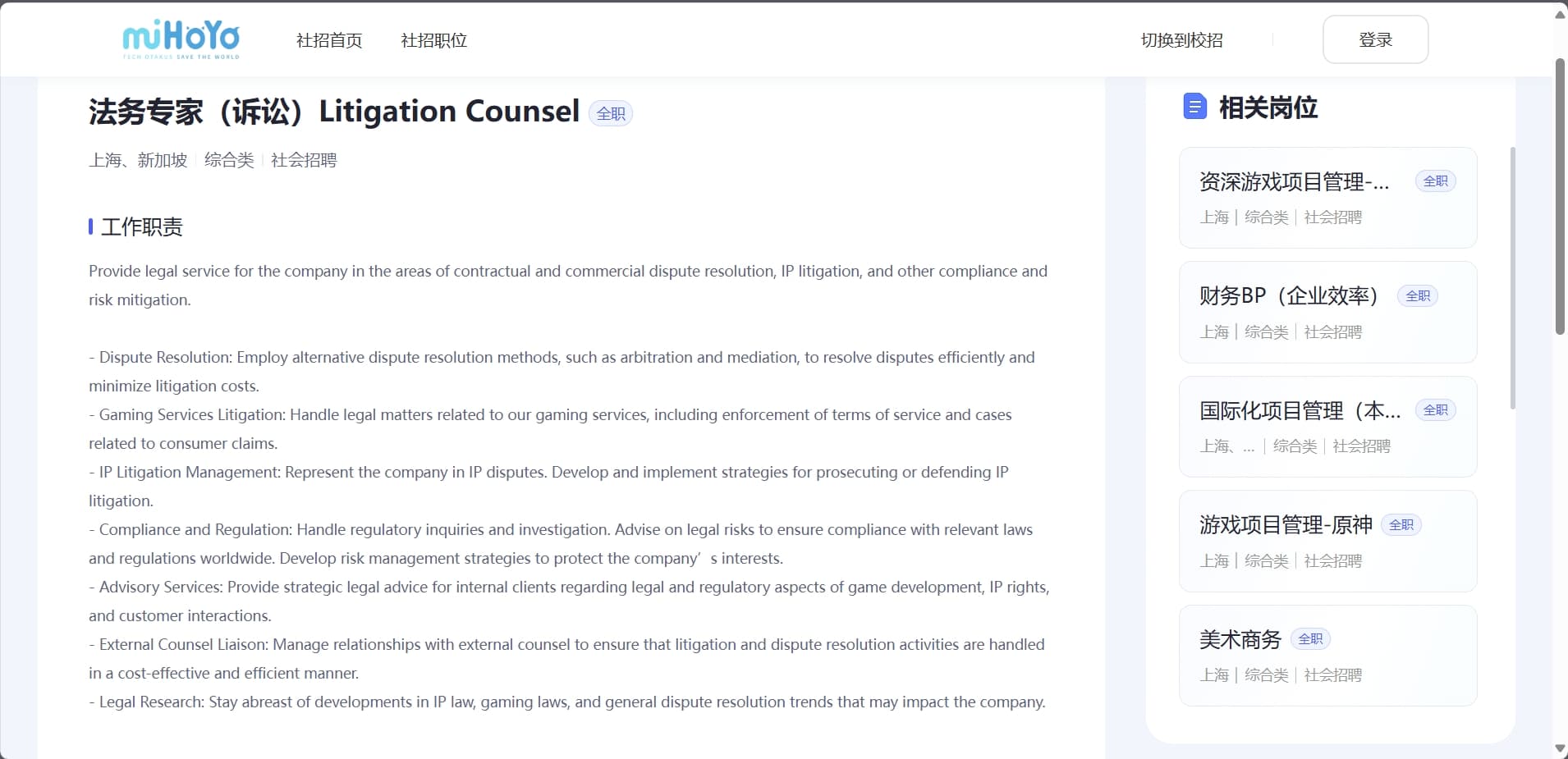Click the related positions document icon
1568x759 pixels.
coord(1194,107)
